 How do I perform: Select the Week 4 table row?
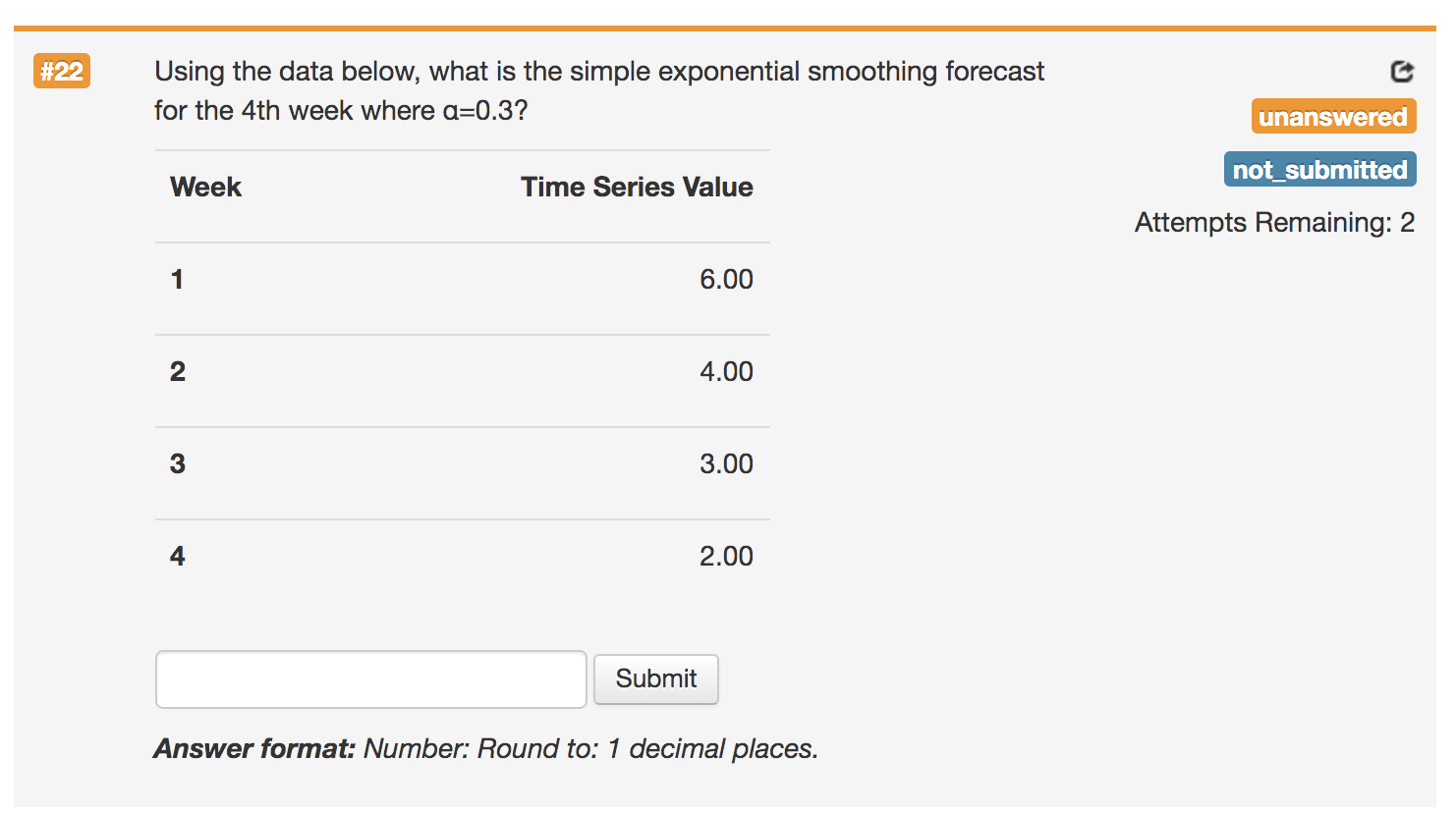tap(462, 555)
